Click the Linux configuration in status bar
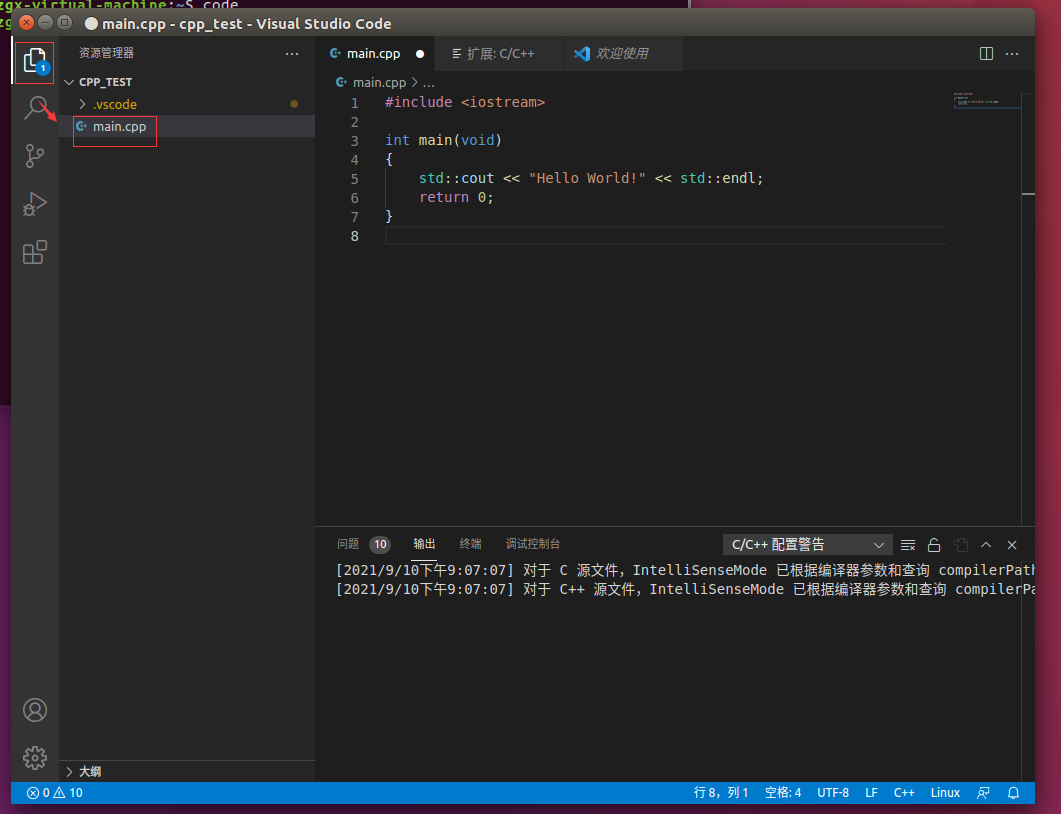This screenshot has width=1061, height=814. click(x=945, y=792)
